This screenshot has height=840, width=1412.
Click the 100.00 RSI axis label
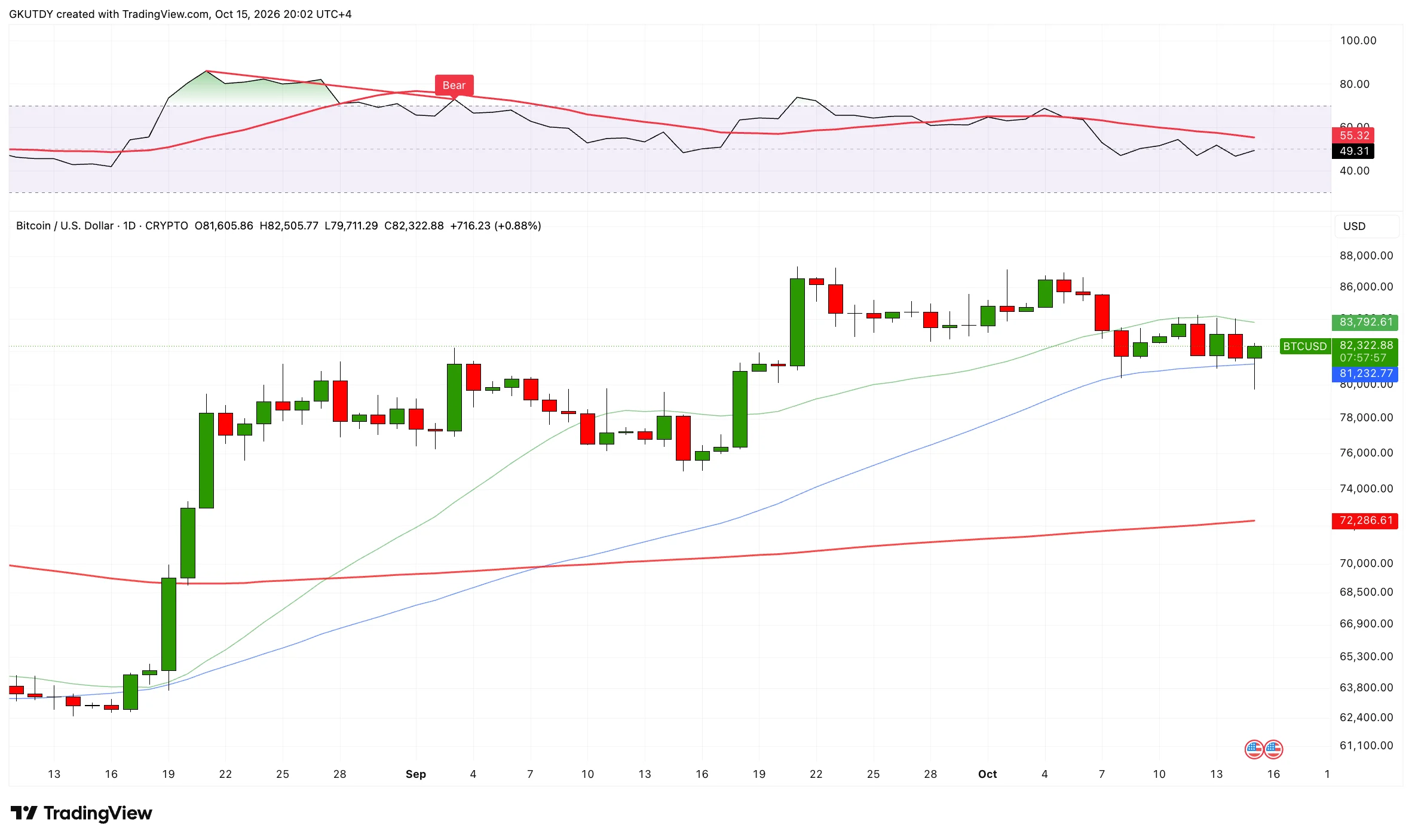pos(1358,41)
